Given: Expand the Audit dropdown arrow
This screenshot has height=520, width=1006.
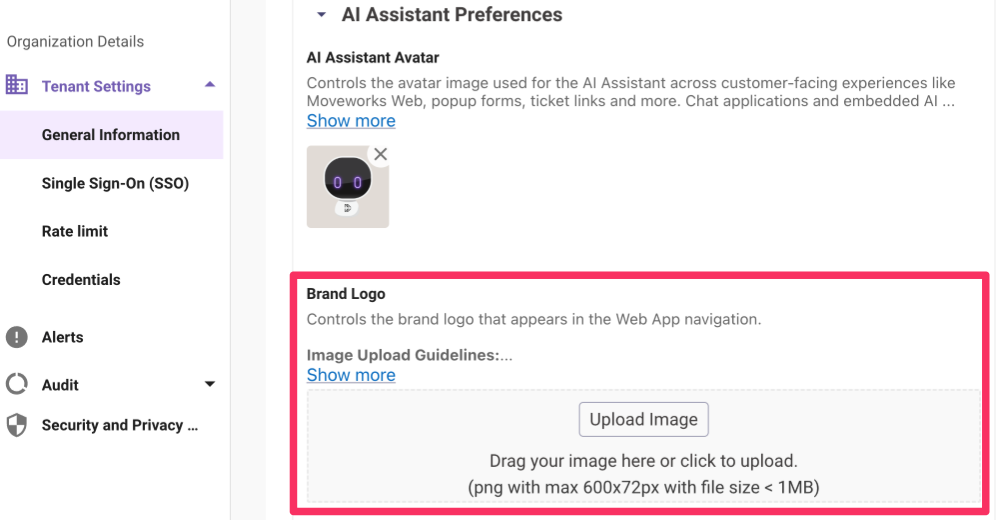Looking at the screenshot, I should click(210, 384).
